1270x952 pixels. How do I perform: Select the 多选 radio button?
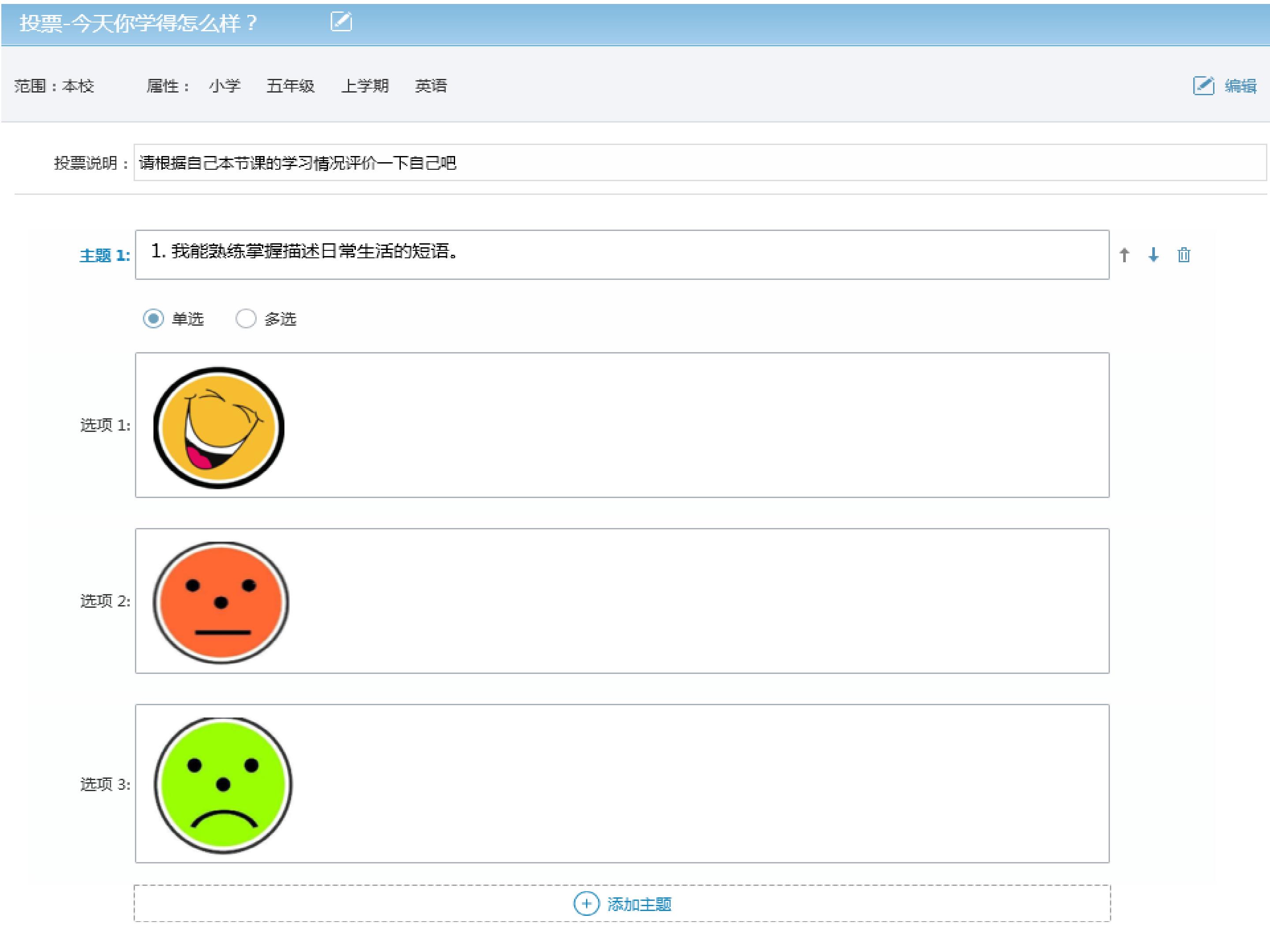(x=246, y=319)
